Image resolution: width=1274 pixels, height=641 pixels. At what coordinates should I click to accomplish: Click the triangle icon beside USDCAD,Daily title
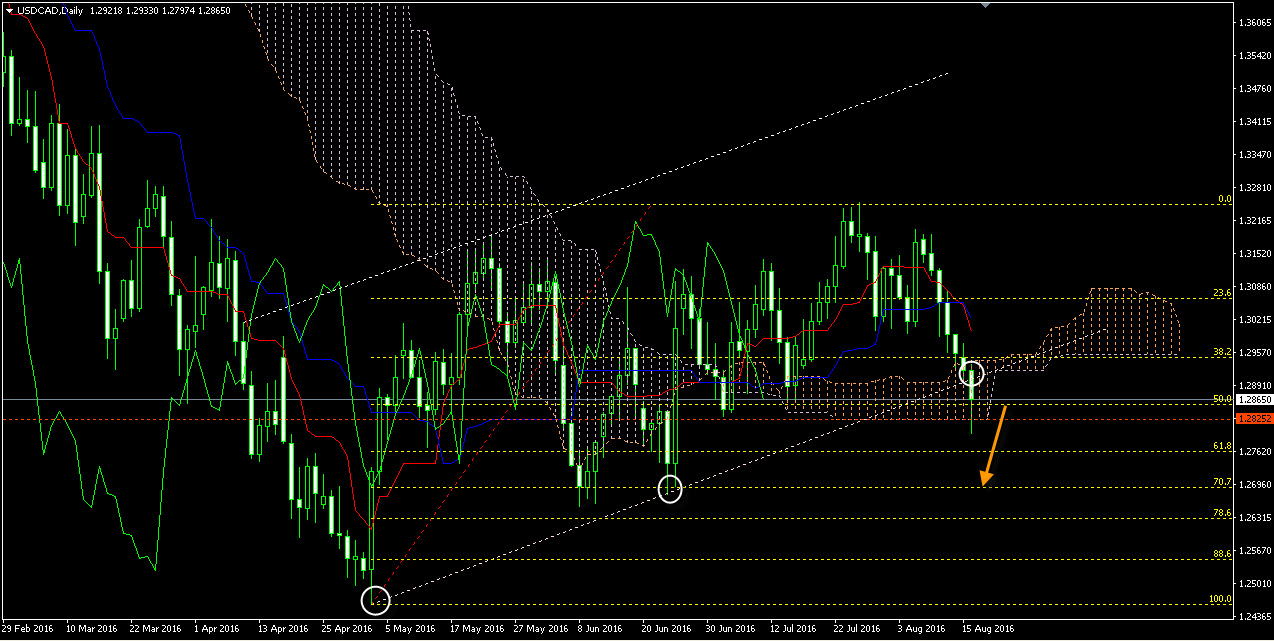[x=9, y=9]
